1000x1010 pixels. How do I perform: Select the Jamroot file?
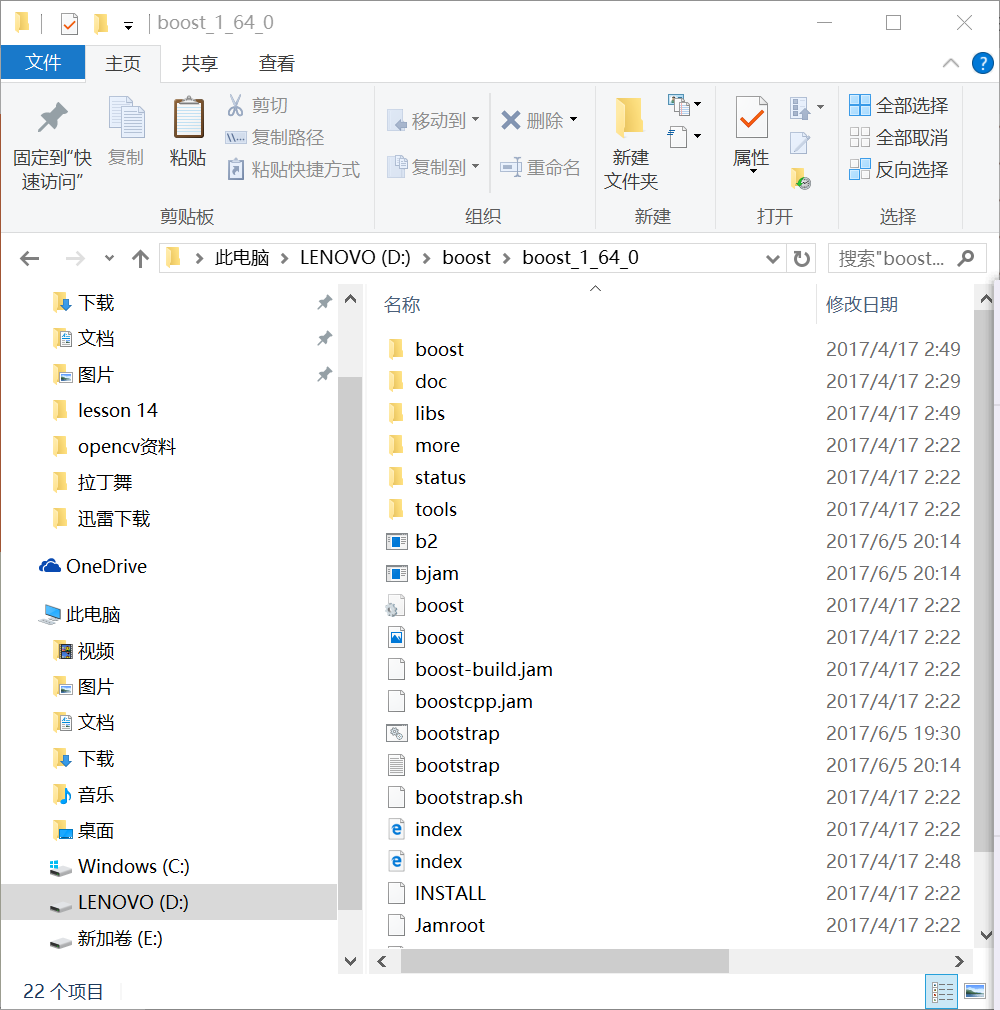[450, 926]
